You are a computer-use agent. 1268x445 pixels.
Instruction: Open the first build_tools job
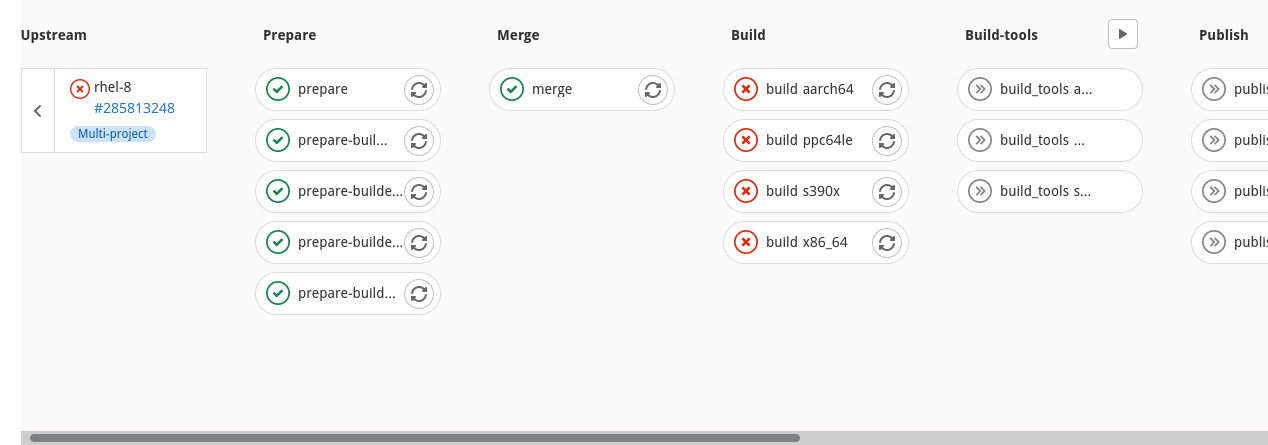pos(1045,89)
